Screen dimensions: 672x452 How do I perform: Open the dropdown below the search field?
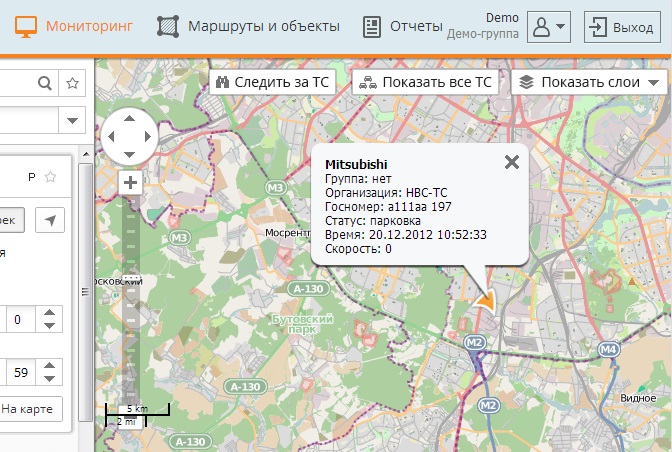[73, 121]
